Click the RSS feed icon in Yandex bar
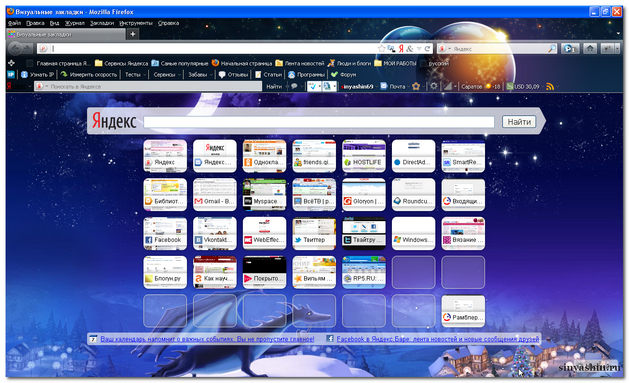 (x=550, y=86)
